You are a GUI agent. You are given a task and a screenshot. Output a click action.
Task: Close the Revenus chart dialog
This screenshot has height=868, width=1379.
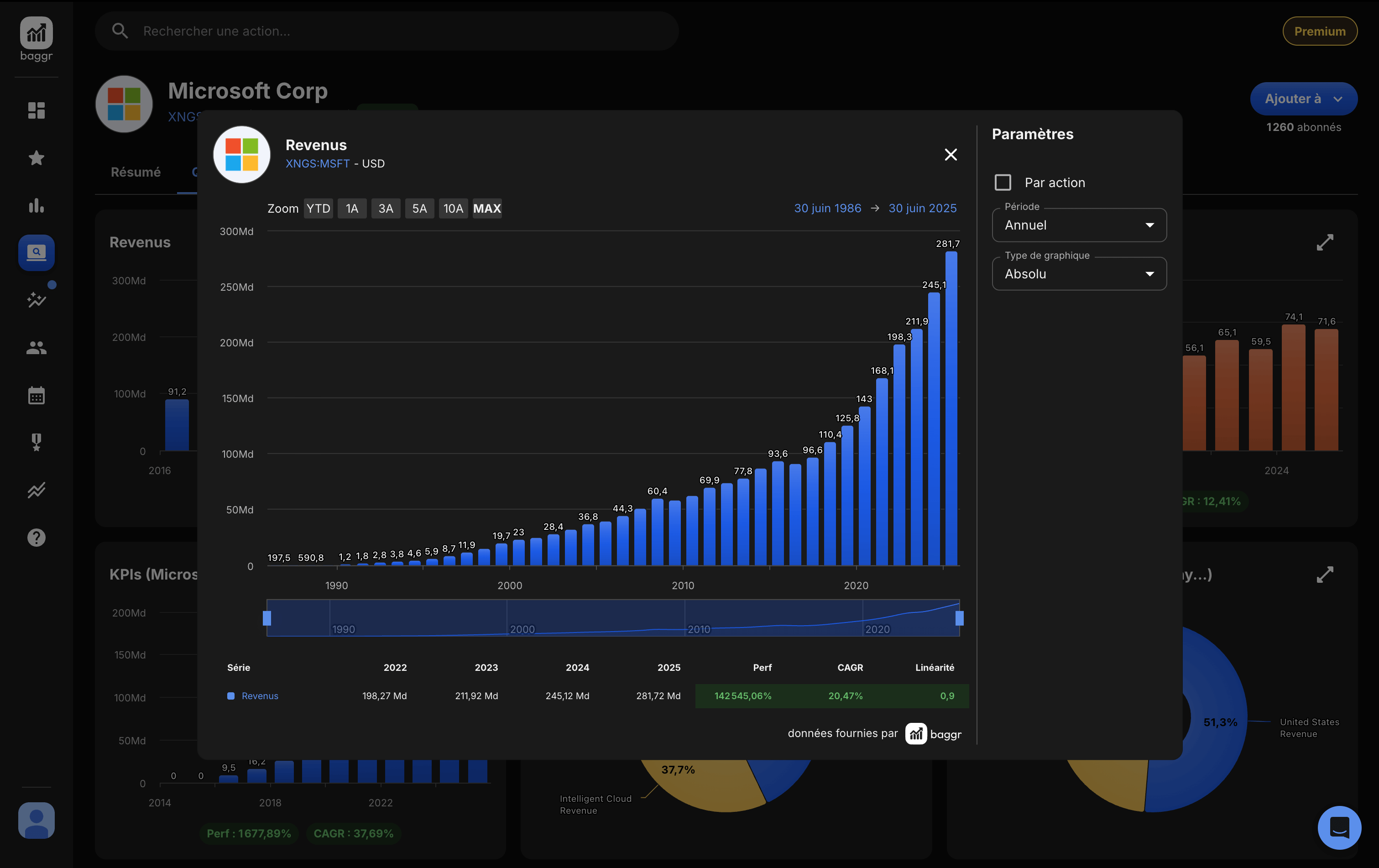tap(951, 155)
